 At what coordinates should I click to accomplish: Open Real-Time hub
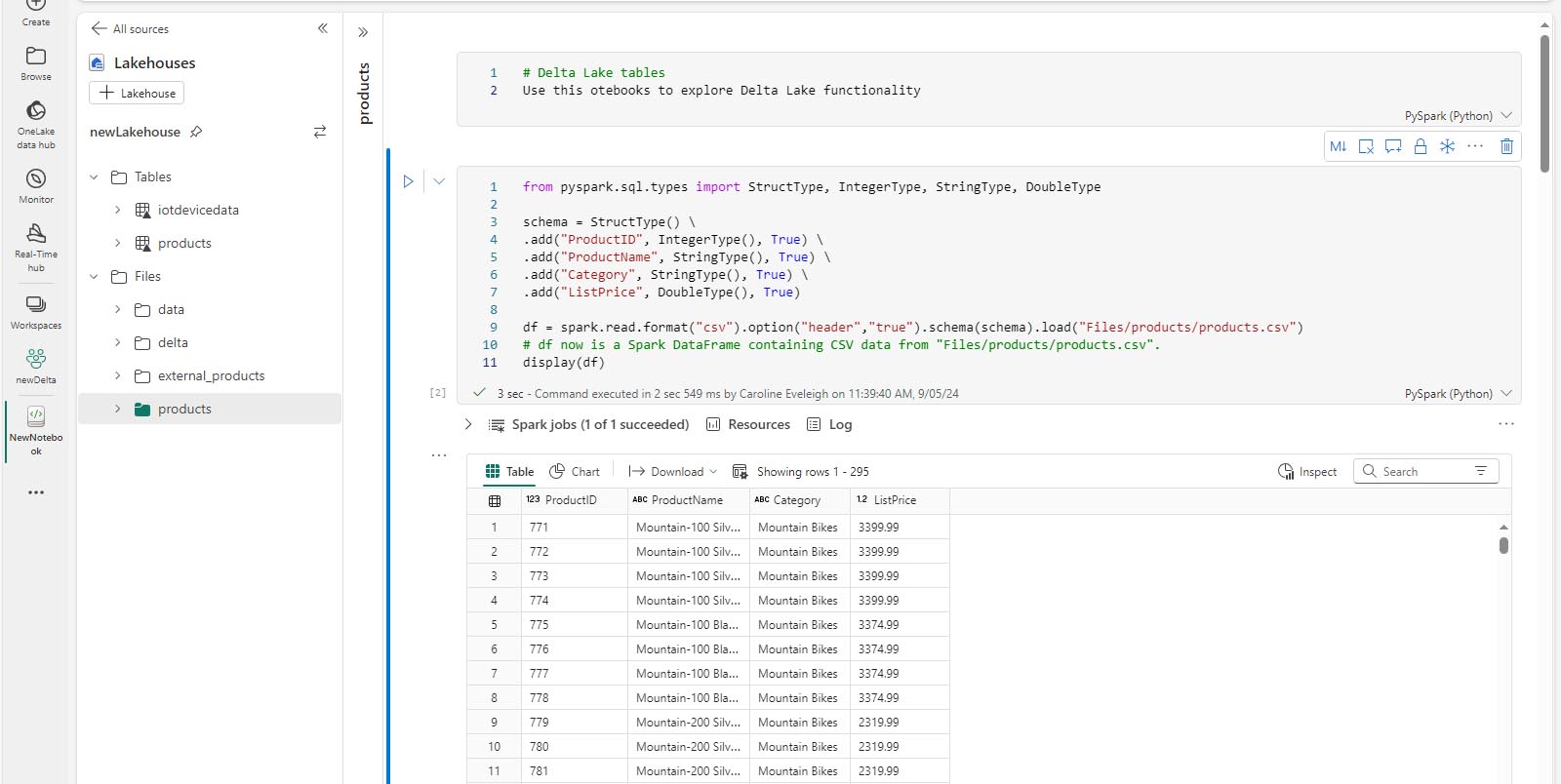[36, 247]
